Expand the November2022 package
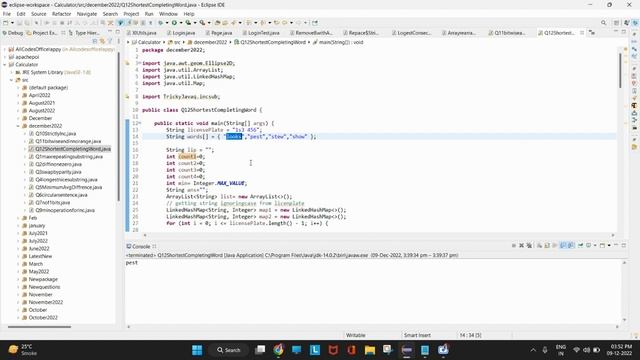The width and height of the screenshot is (640, 360). [x=18, y=302]
